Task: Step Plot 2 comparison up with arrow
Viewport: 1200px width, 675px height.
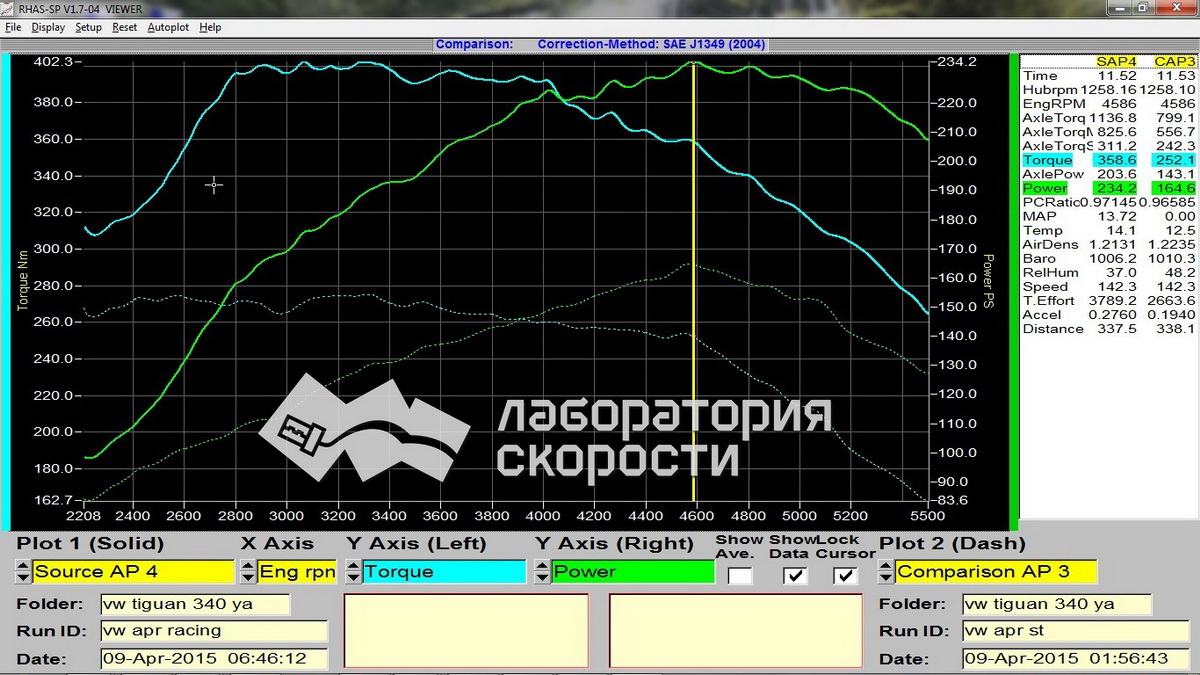Action: [885, 566]
